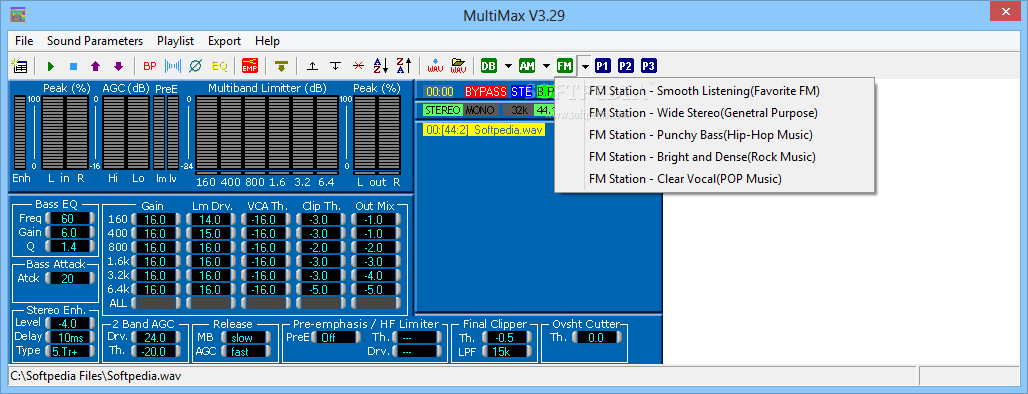
Task: Click the red remove item icon
Action: 358,66
